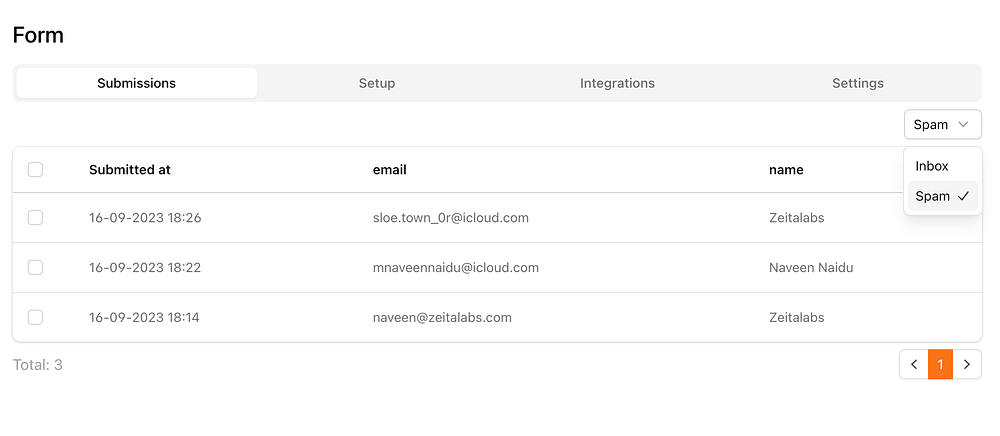Image resolution: width=1000 pixels, height=436 pixels.
Task: Toggle the select-all checkbox in table header
Action: [x=36, y=170]
